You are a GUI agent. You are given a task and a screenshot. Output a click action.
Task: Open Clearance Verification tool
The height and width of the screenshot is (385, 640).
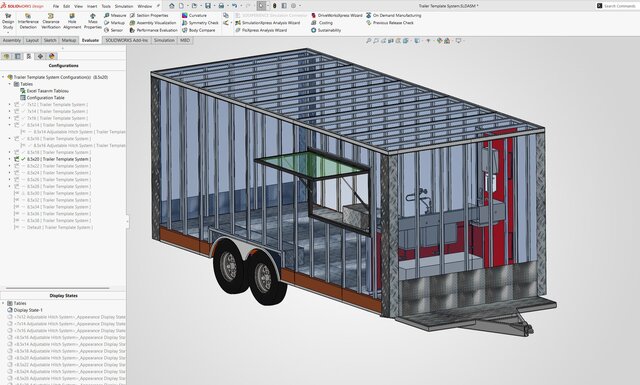[51, 21]
